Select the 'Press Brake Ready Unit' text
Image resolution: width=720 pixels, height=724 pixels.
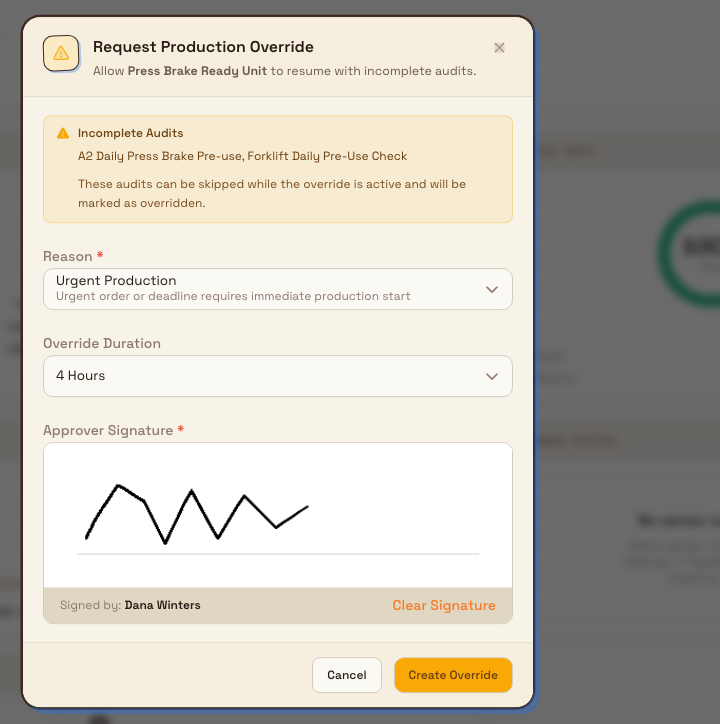click(197, 71)
